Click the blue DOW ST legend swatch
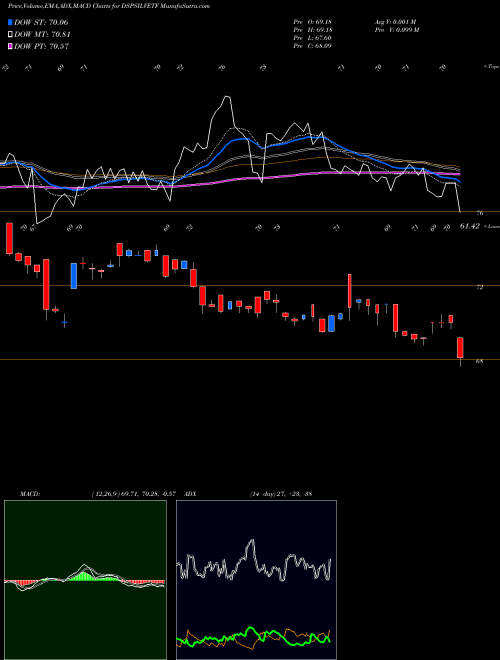The height and width of the screenshot is (660, 500). pos(11,22)
